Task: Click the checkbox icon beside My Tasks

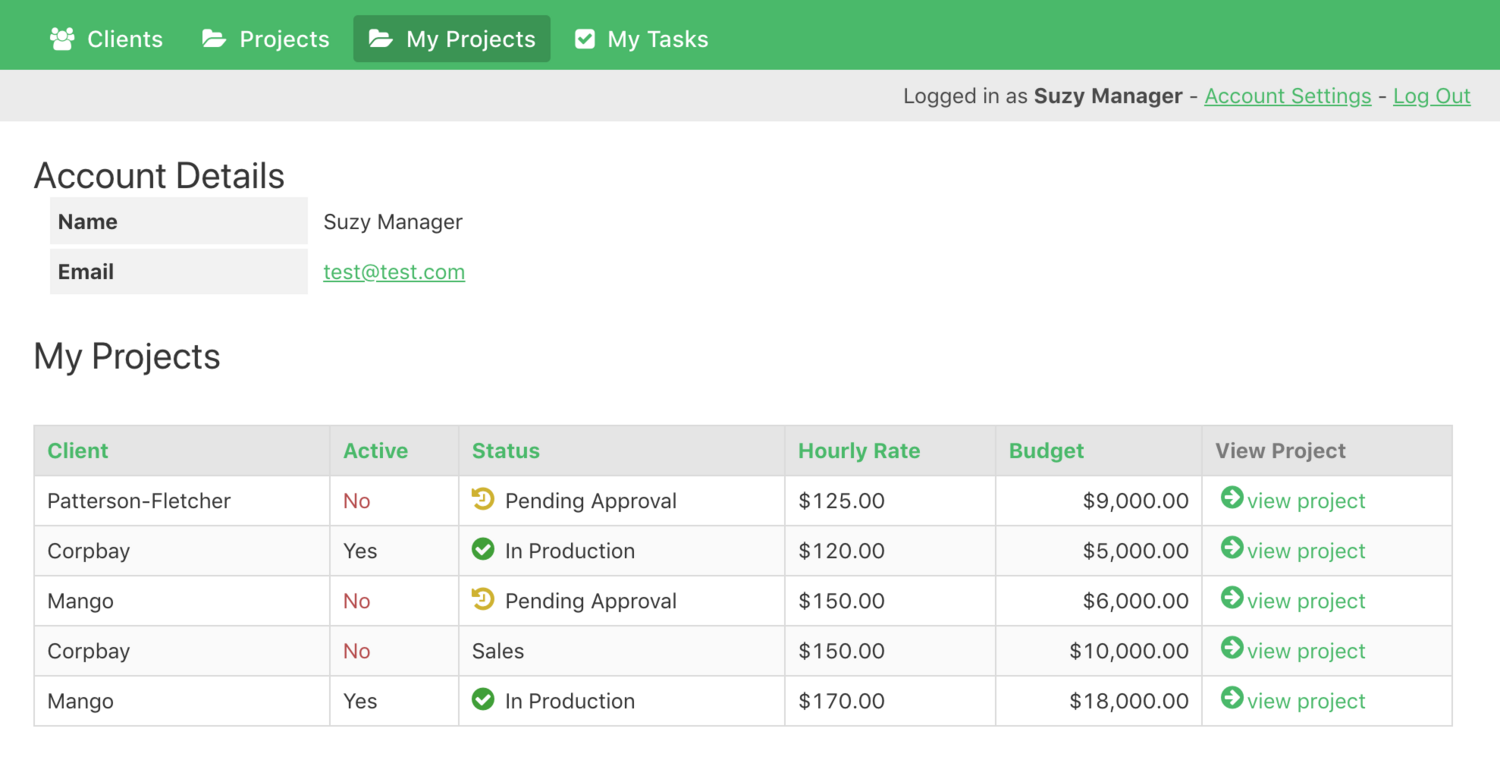Action: [585, 39]
